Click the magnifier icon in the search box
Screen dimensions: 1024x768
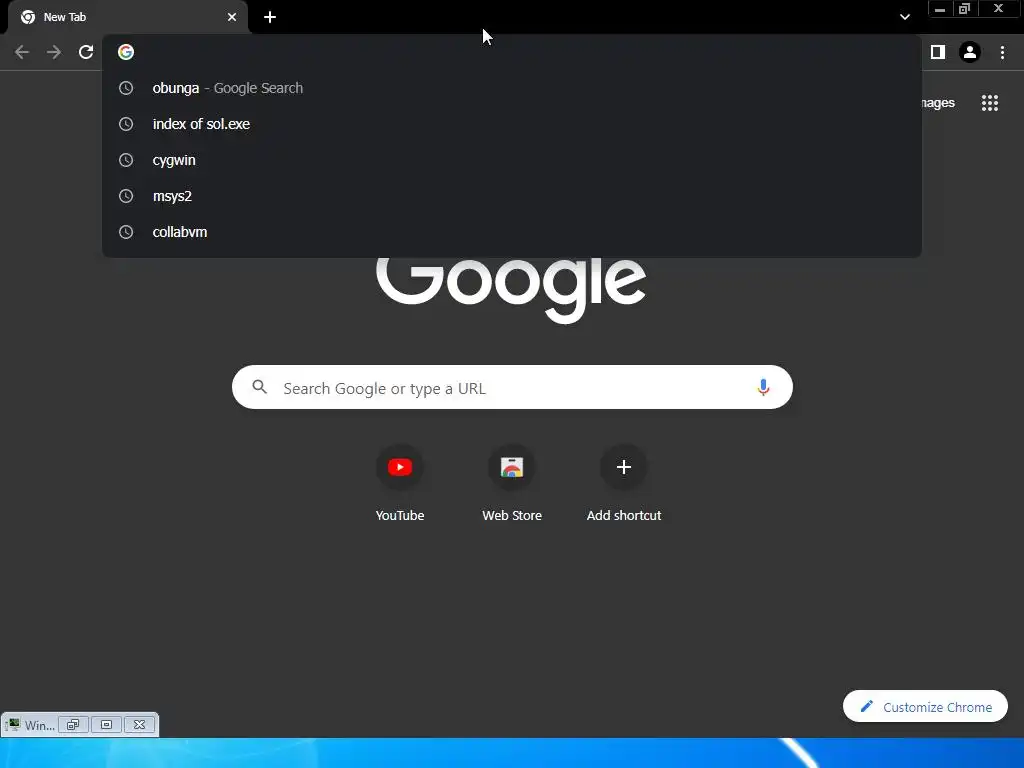(x=259, y=387)
